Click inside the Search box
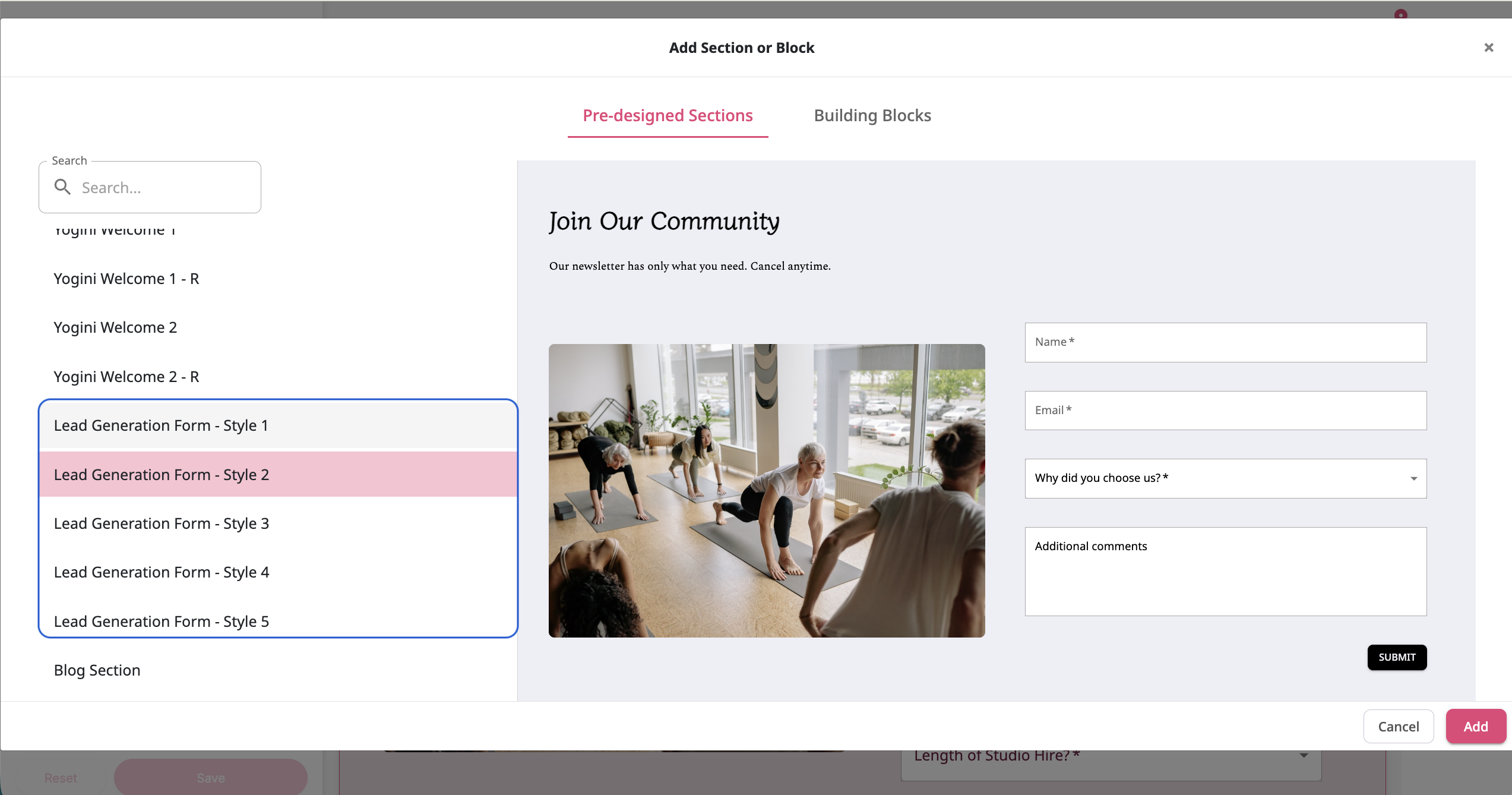Screen dimensions: 1512x795 tap(160, 187)
